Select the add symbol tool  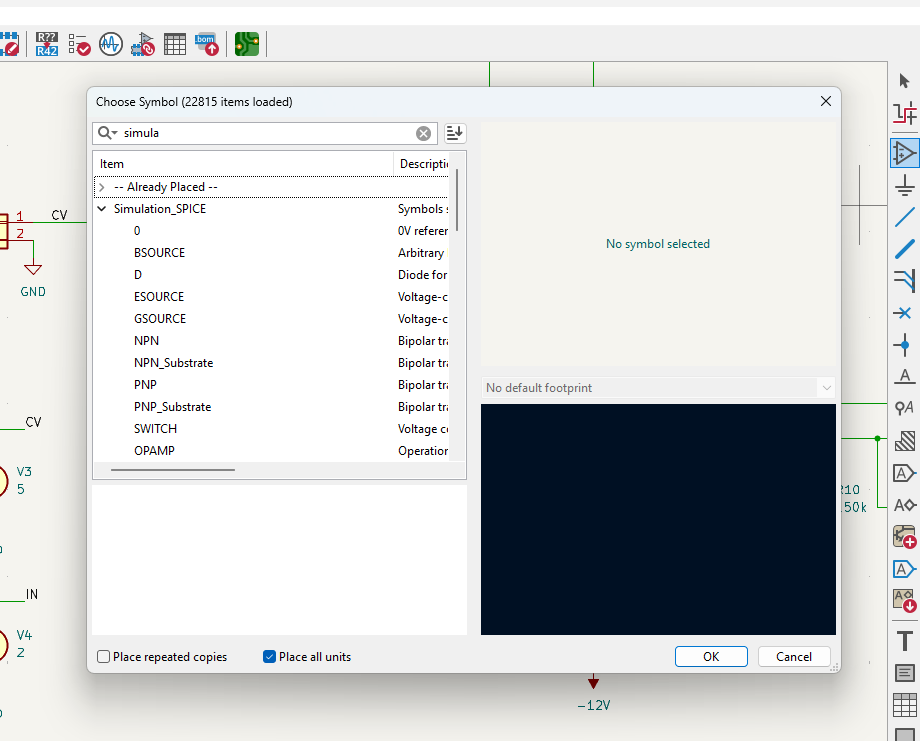pyautogui.click(x=904, y=153)
